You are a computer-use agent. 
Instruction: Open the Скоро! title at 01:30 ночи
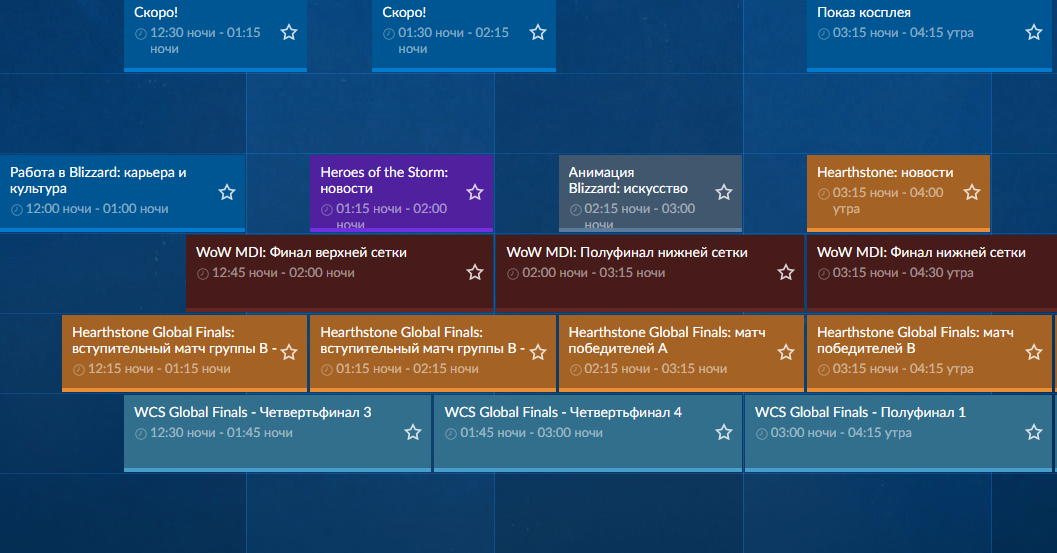(x=404, y=12)
